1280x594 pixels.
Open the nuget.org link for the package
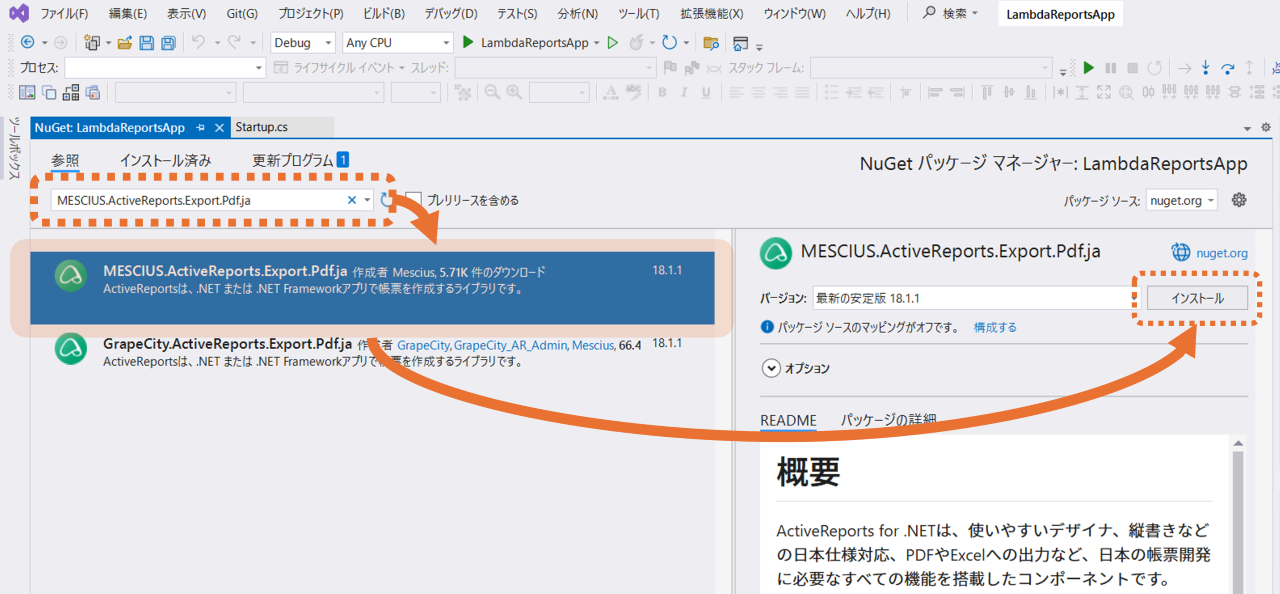click(1222, 253)
